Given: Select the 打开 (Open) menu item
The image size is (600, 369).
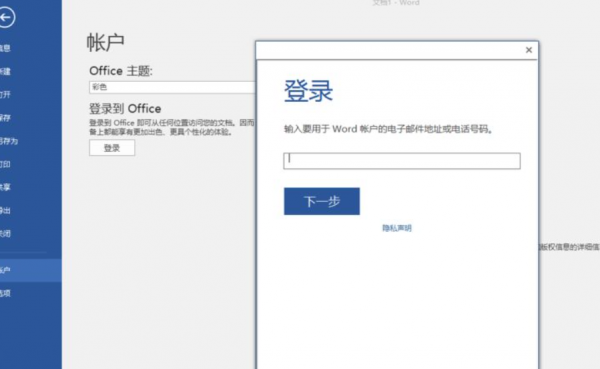Looking at the screenshot, I should click(5, 94).
